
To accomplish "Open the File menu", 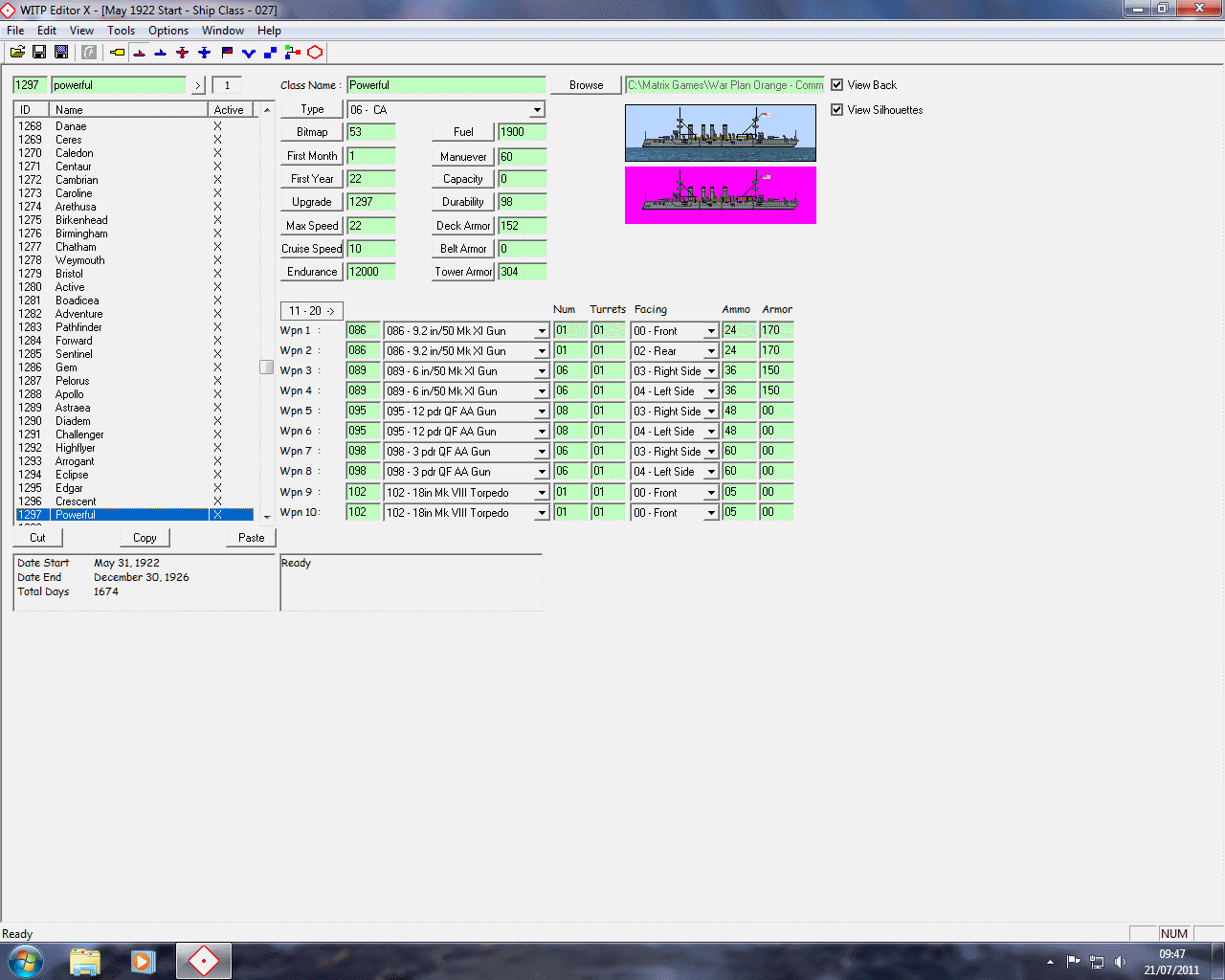I will tap(15, 31).
